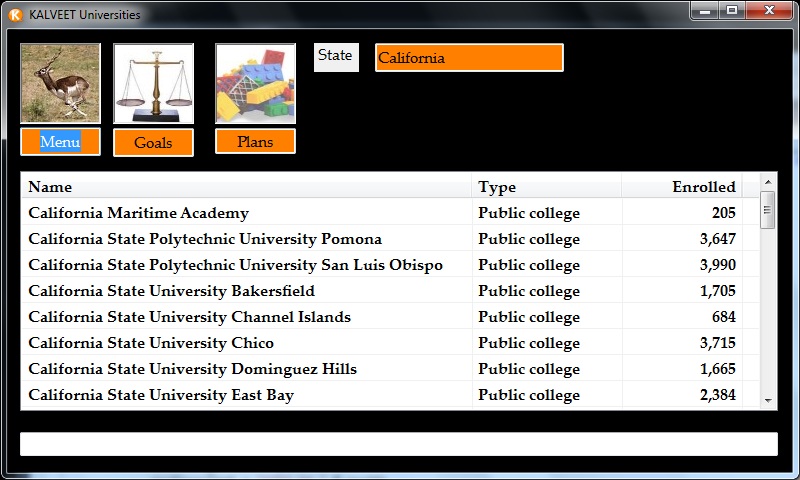Maximize the KALVEET Universities window
This screenshot has width=800, height=480.
732,11
